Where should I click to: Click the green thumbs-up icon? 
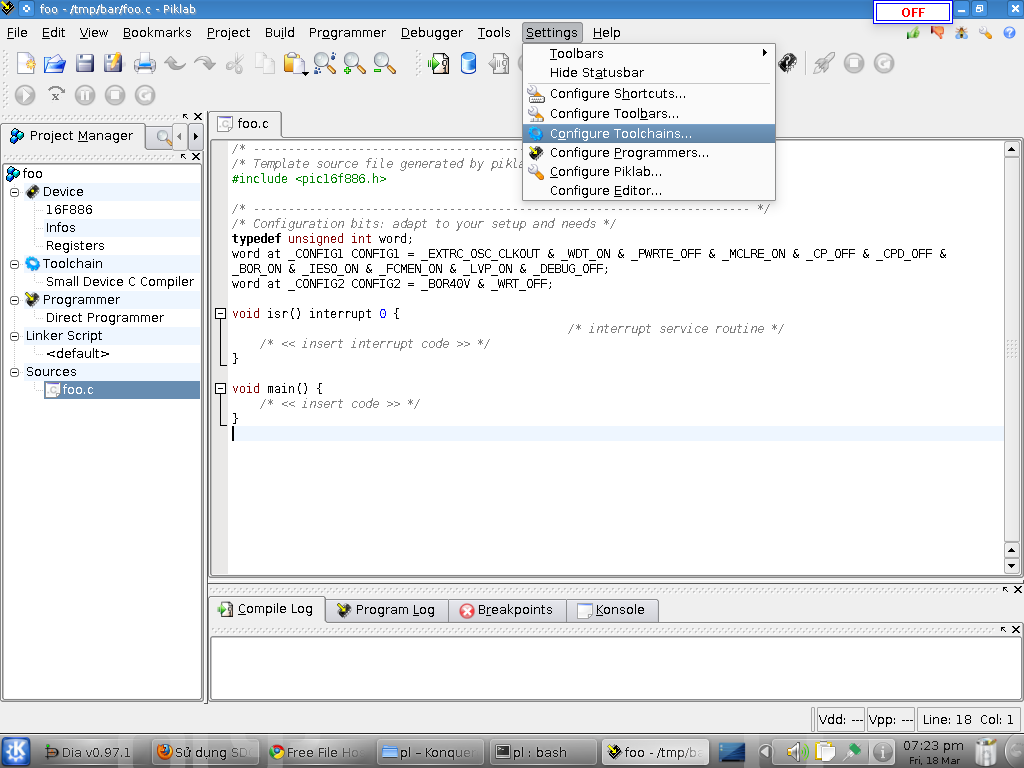(x=913, y=33)
